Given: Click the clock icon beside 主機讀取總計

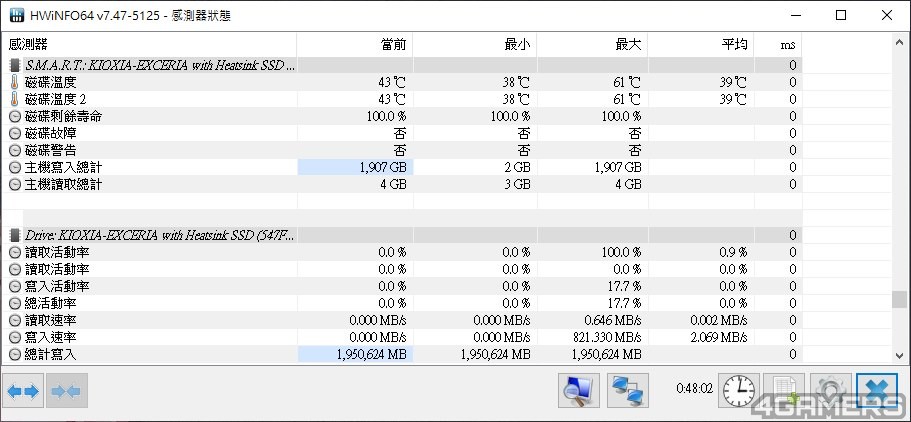Looking at the screenshot, I should pos(15,184).
